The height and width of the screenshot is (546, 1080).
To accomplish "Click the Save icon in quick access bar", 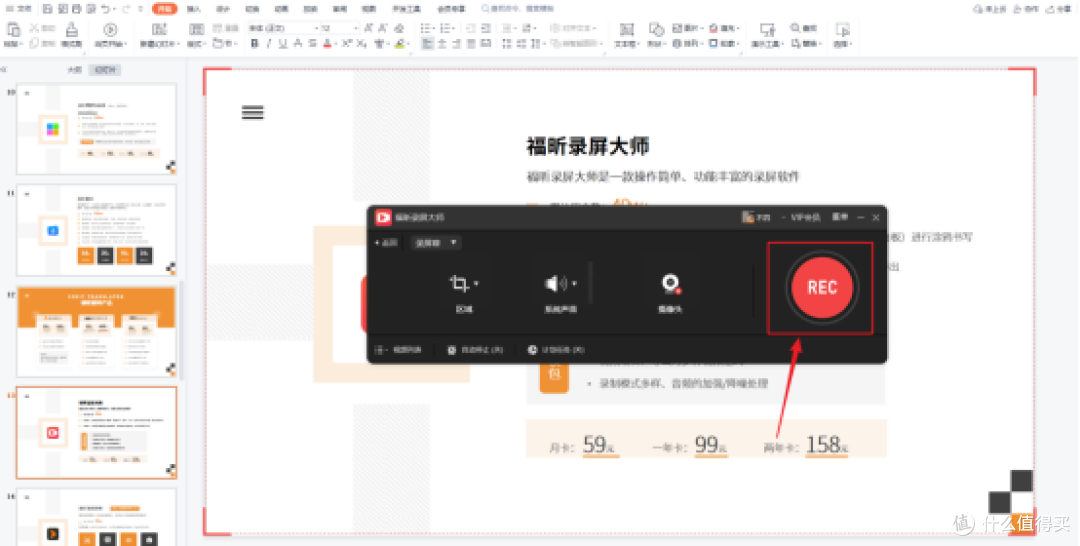I will pyautogui.click(x=48, y=9).
